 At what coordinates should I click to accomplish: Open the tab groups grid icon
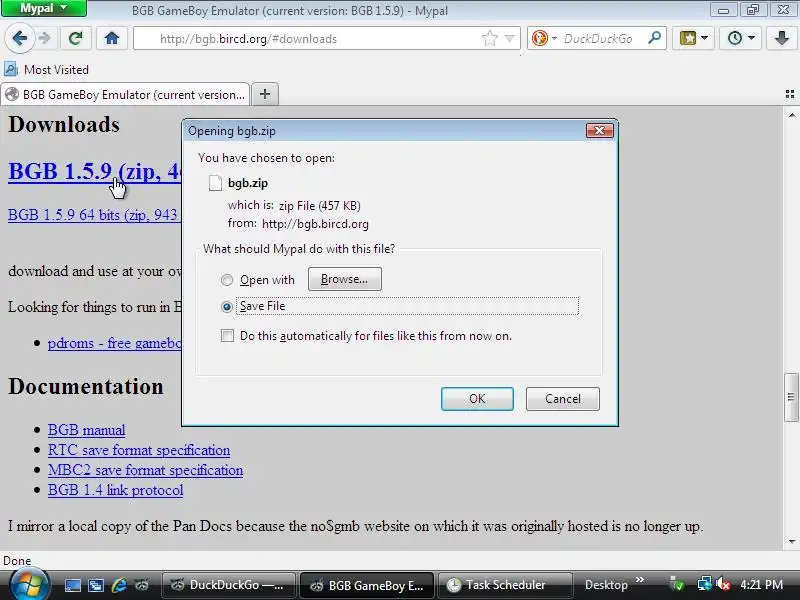click(790, 94)
